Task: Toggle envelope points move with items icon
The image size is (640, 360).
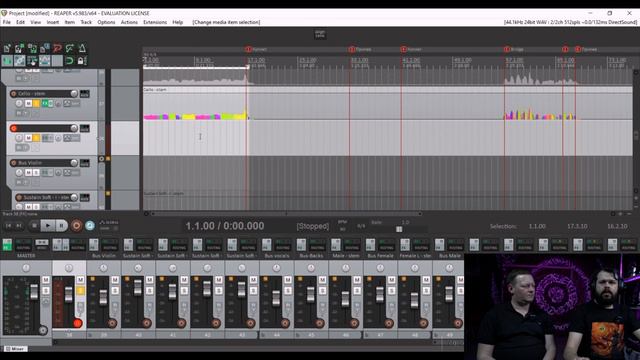Action: [x=45, y=61]
